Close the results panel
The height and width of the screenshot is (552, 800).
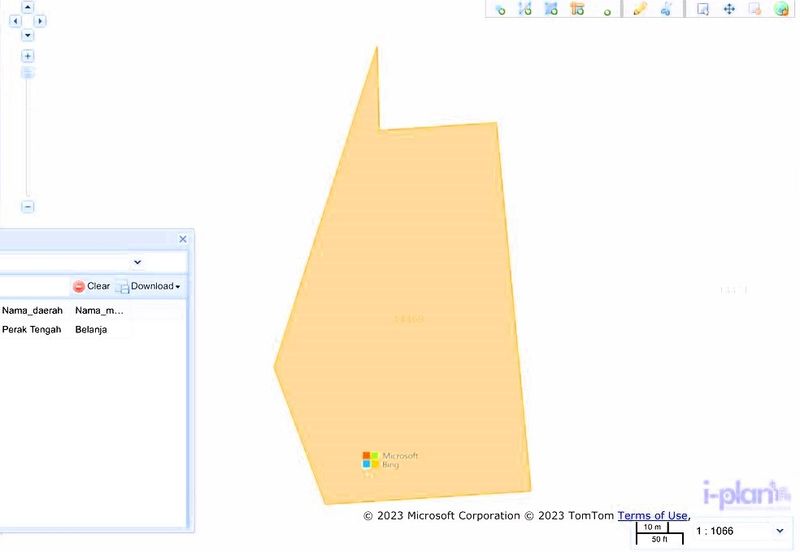[183, 239]
